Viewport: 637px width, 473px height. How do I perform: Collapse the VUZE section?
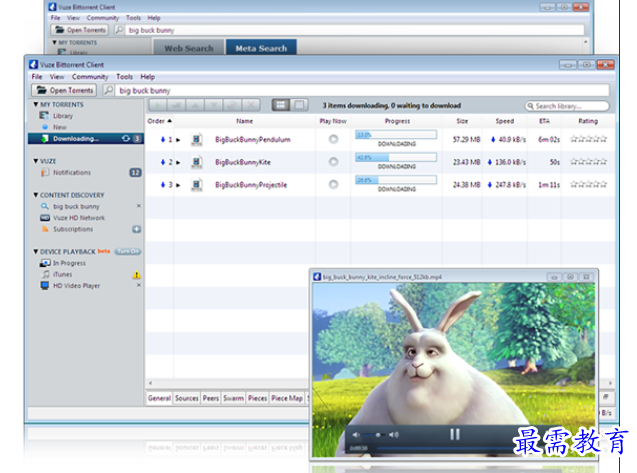[36, 161]
